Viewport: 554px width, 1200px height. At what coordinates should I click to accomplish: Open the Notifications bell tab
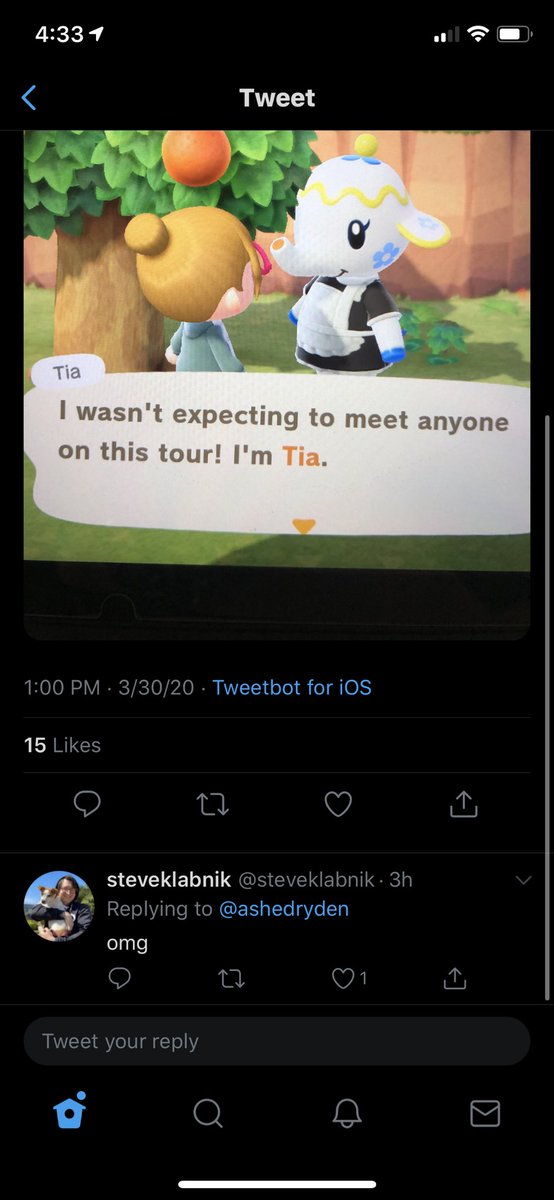tap(346, 1113)
